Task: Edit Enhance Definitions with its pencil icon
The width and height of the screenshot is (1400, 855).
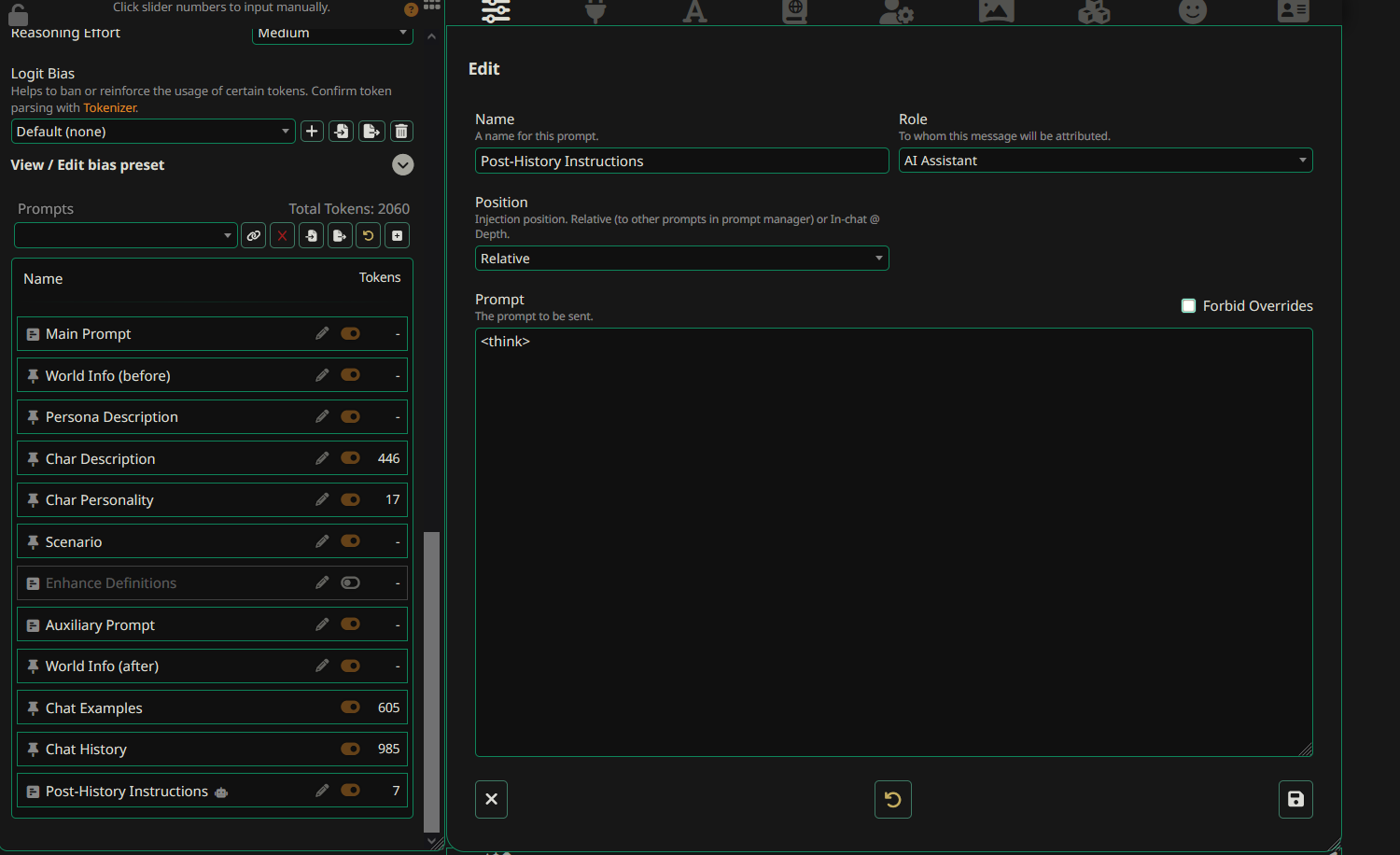Action: tap(322, 582)
